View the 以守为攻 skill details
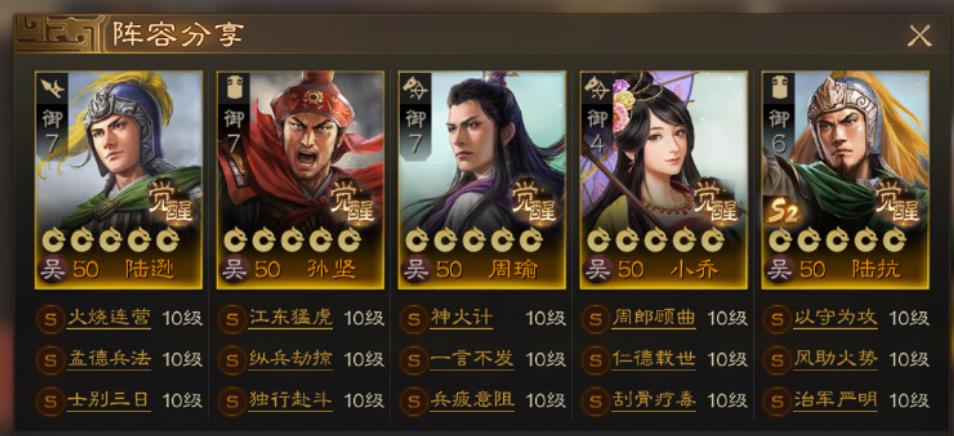 [x=835, y=318]
